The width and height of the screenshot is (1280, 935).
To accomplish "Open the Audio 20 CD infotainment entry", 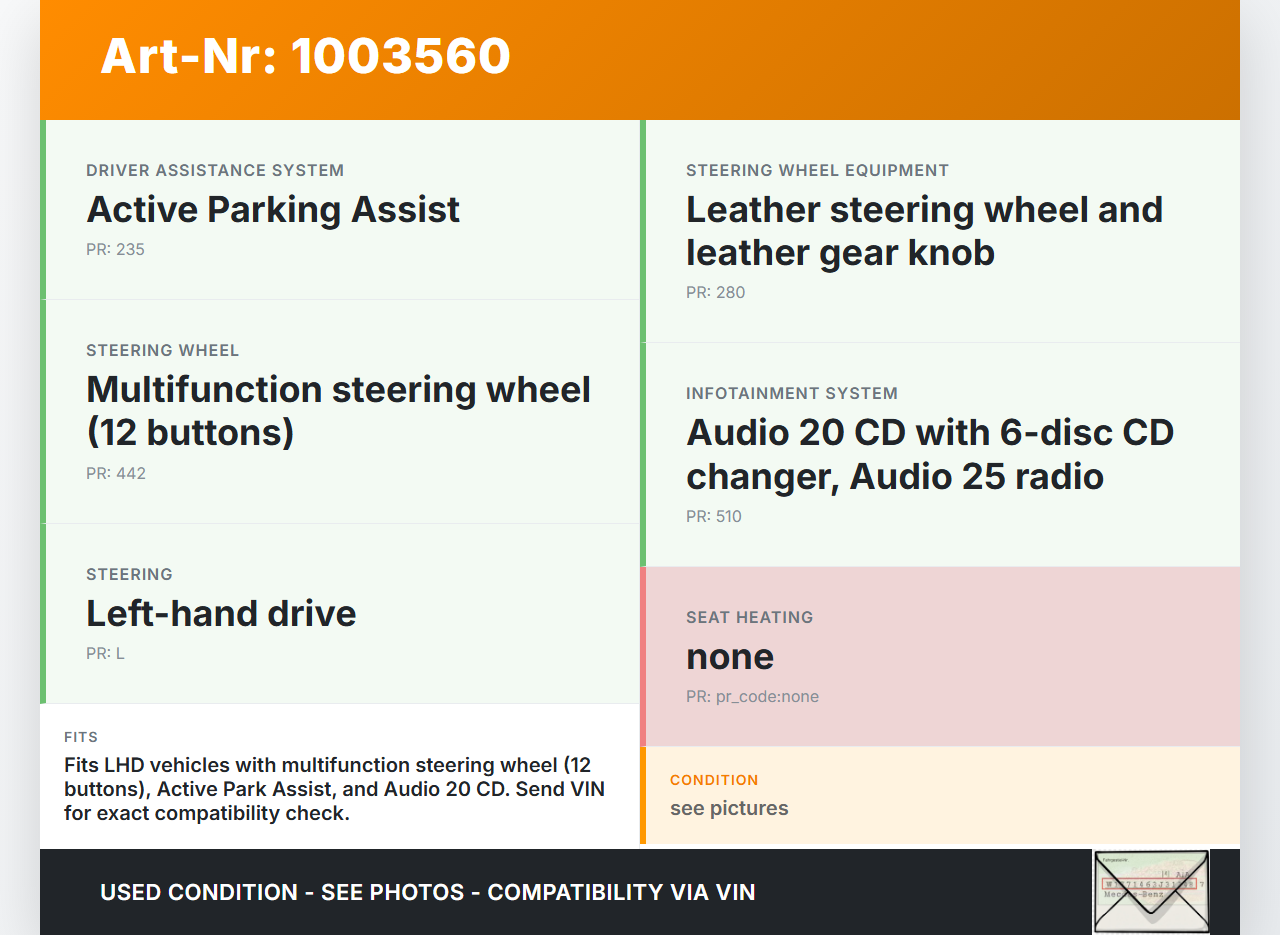I will pos(929,454).
